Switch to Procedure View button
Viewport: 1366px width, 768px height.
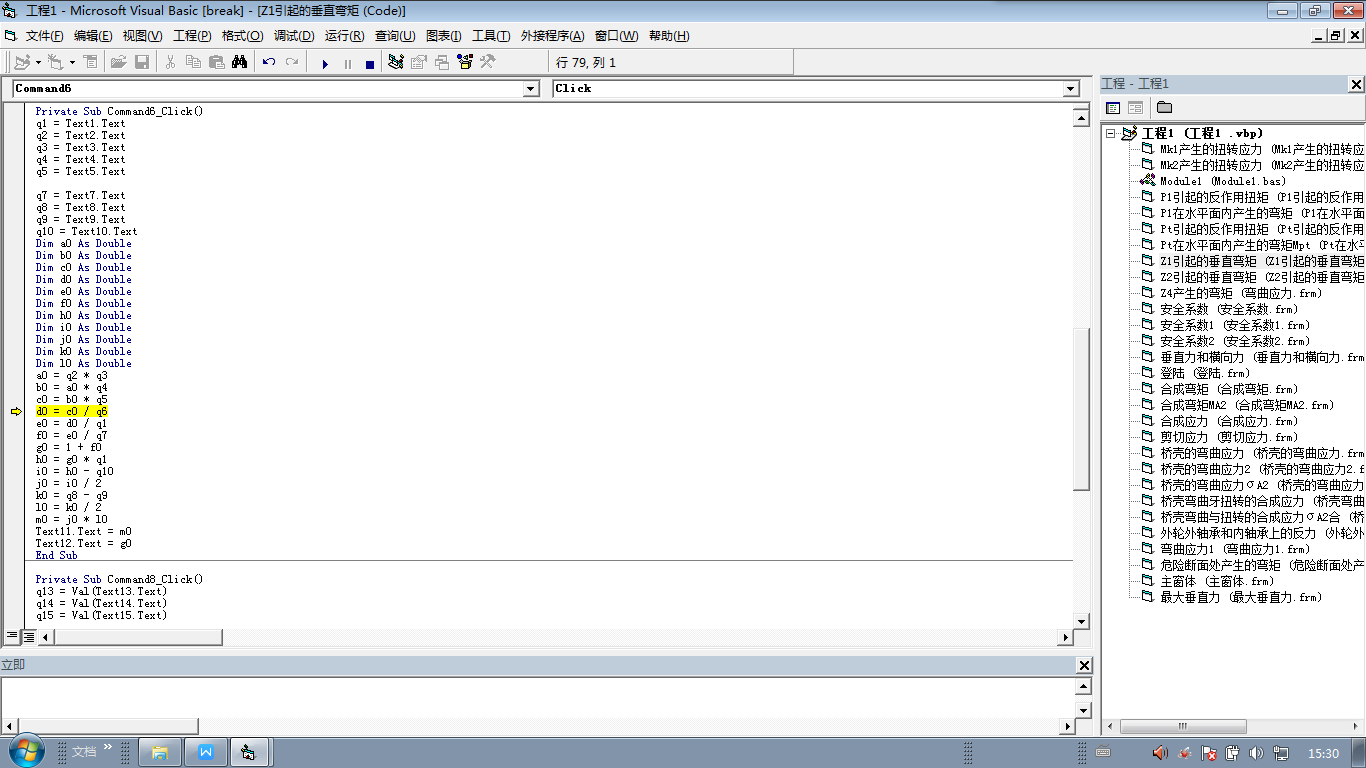(12, 636)
